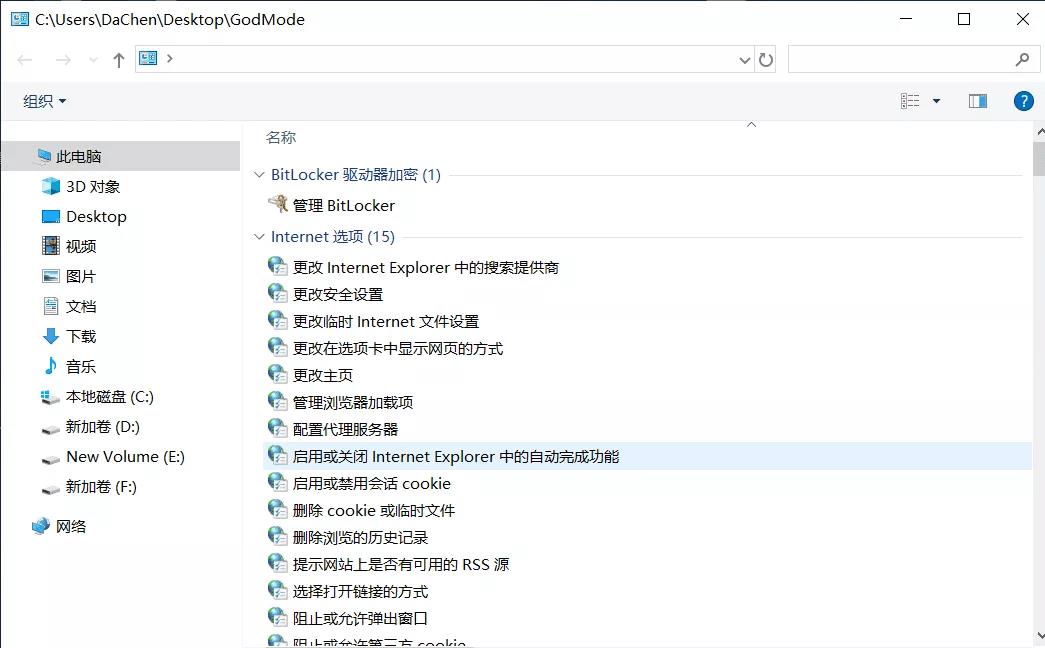Viewport: 1045px width, 648px height.
Task: Click the 网络 globe icon
Action: [x=41, y=526]
